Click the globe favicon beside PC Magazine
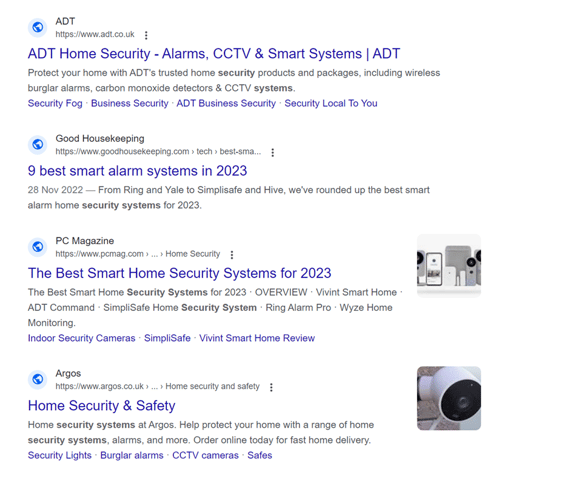The height and width of the screenshot is (478, 570). tap(37, 247)
